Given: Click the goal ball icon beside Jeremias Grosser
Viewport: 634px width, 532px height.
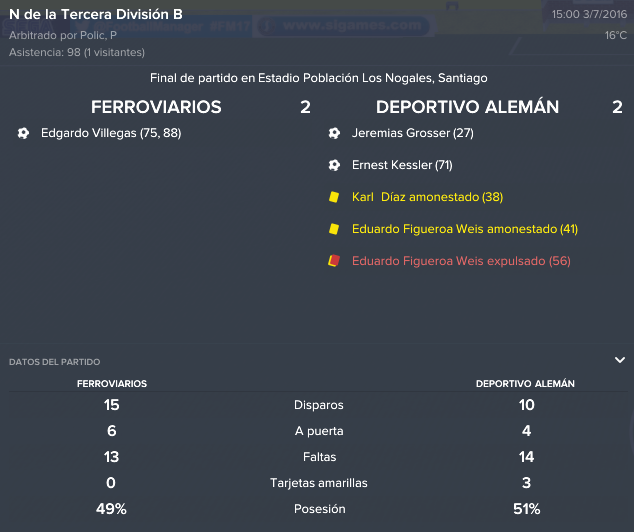Looking at the screenshot, I should 334,133.
